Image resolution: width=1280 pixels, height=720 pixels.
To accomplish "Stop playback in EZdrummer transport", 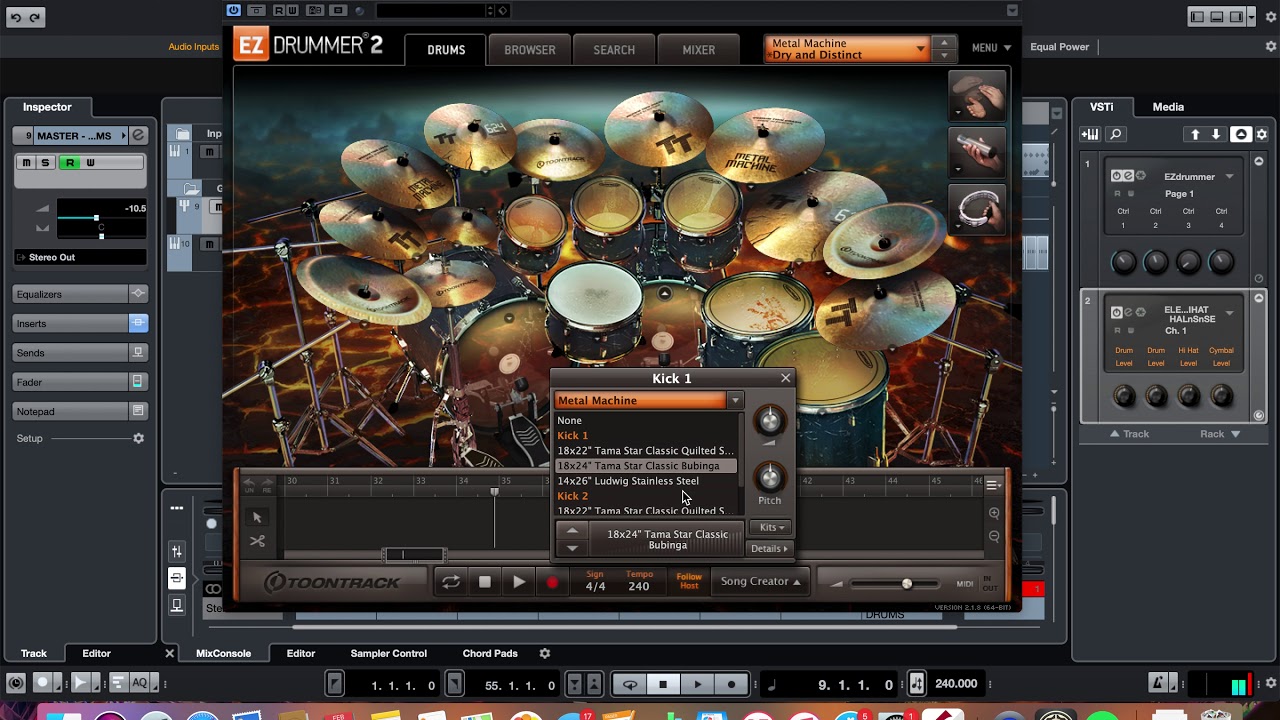I will (x=485, y=582).
